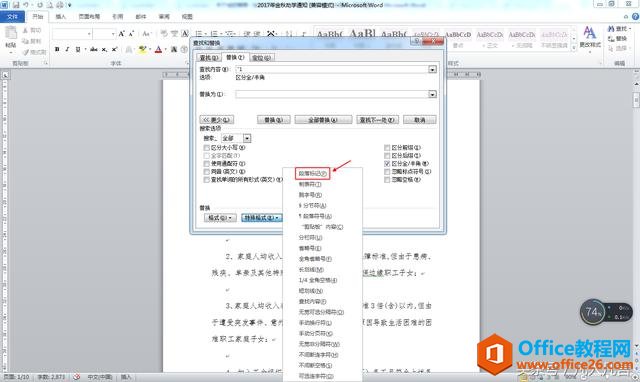The width and height of the screenshot is (640, 382).
Task: Click the 更少 button
Action: pos(216,120)
